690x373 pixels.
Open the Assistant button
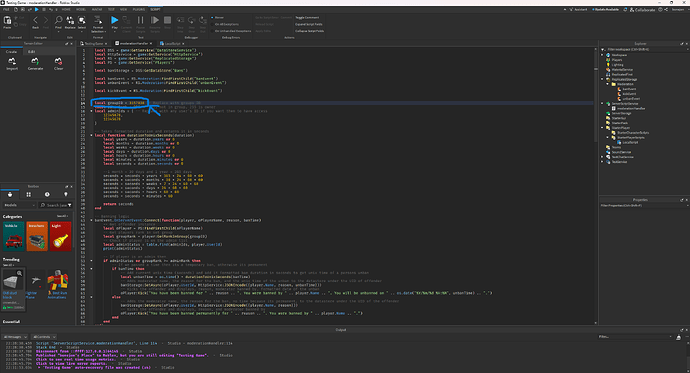point(578,9)
